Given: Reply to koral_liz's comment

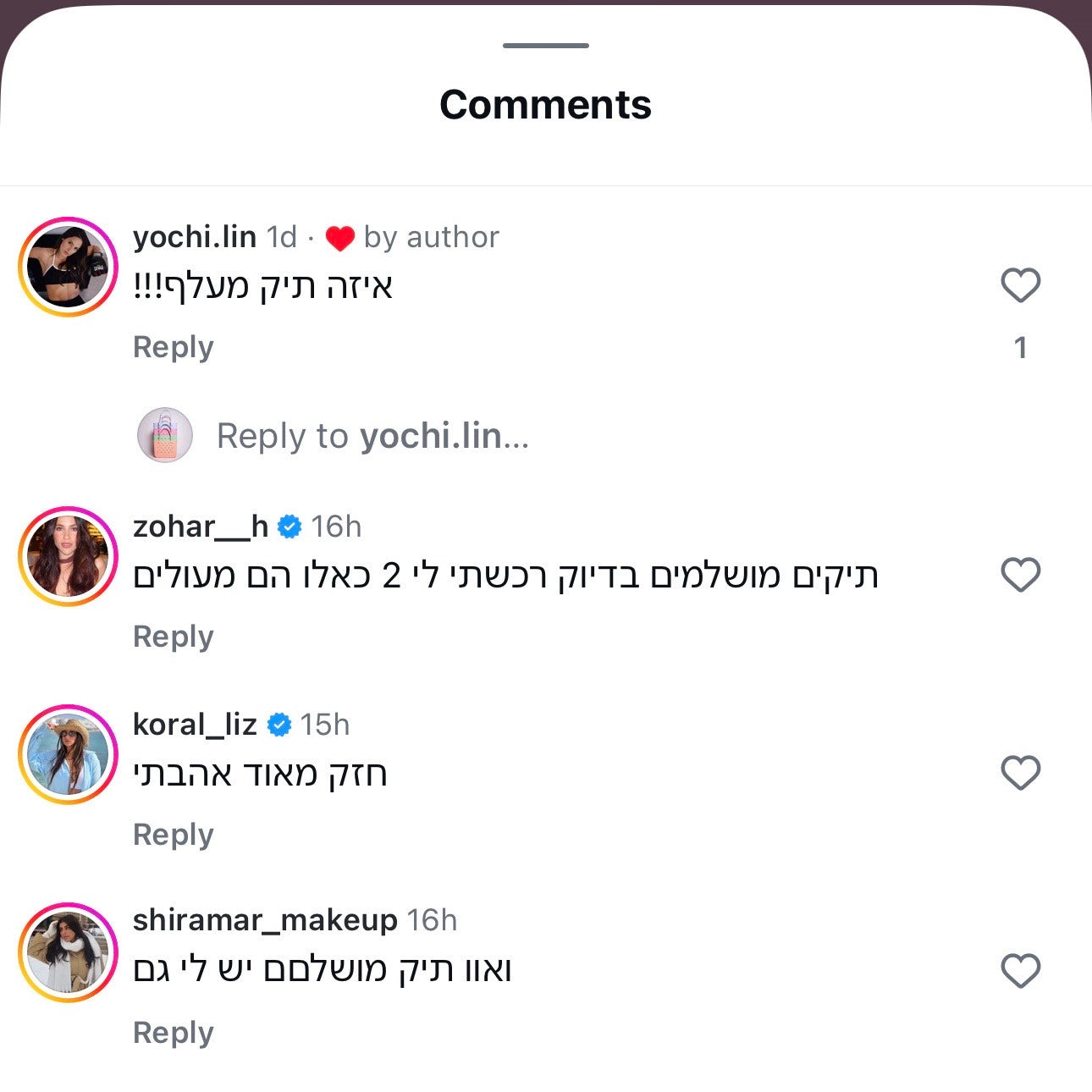Looking at the screenshot, I should 174,835.
